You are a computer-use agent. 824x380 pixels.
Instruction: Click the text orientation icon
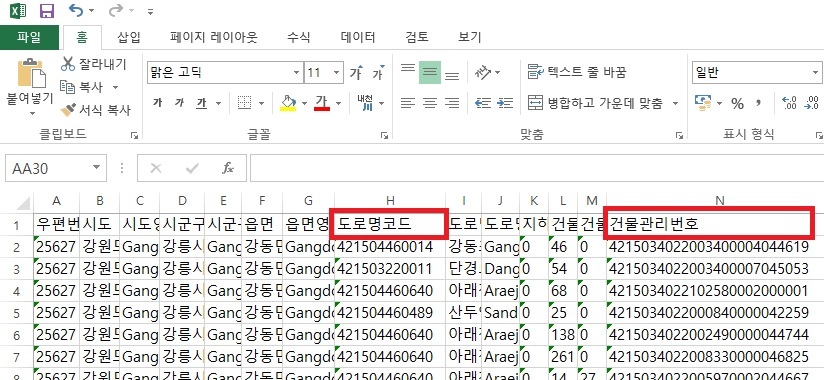click(x=483, y=73)
